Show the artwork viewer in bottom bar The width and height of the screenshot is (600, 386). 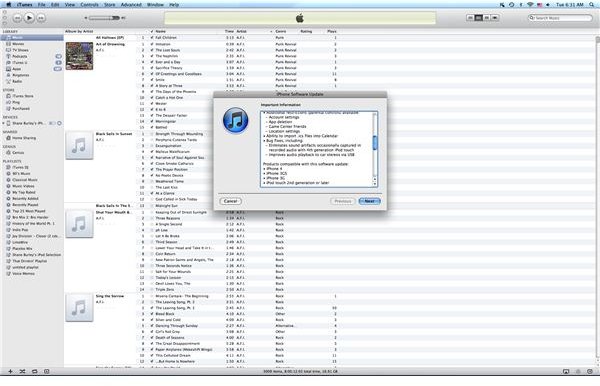point(47,371)
